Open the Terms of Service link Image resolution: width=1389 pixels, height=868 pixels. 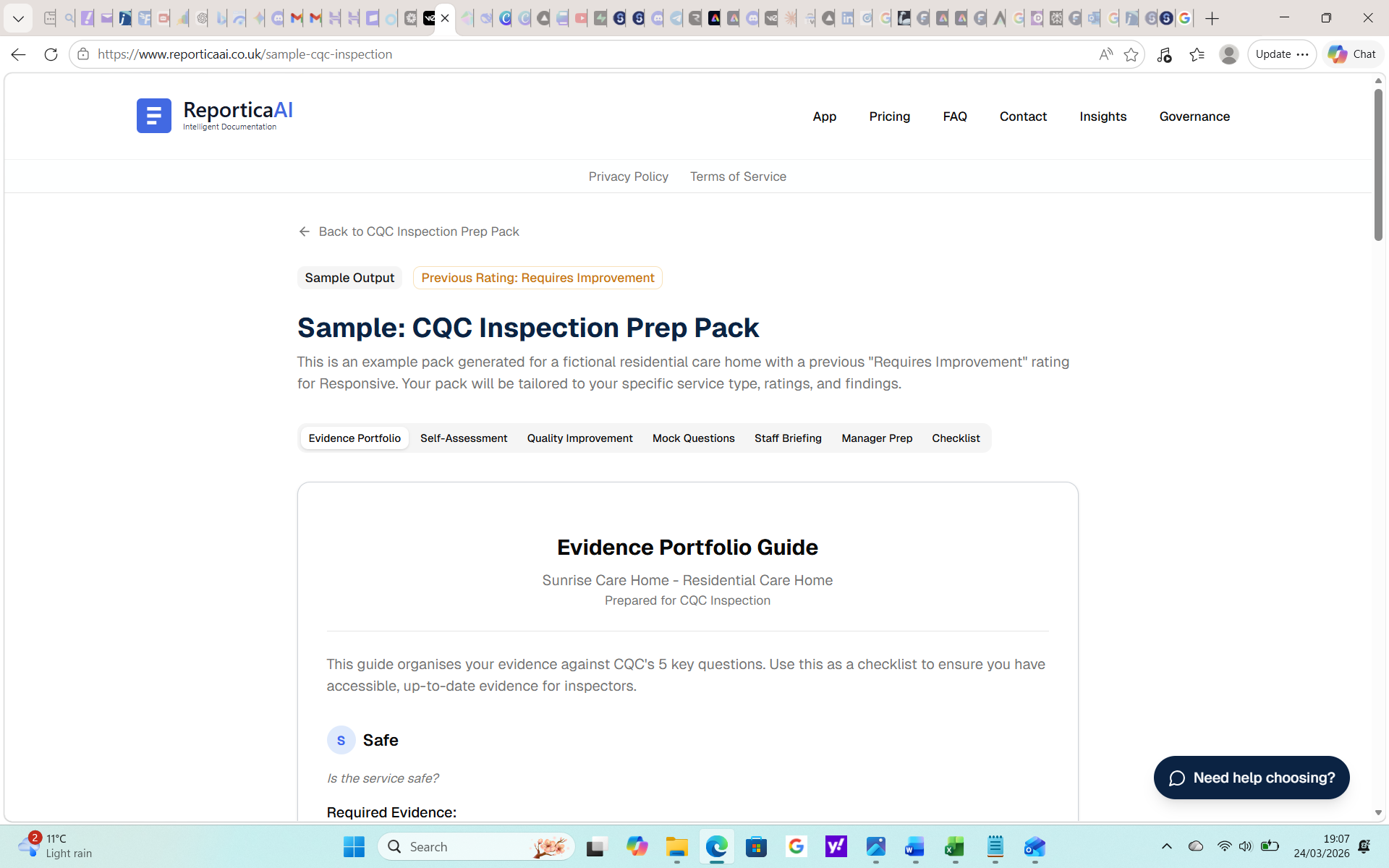pos(738,176)
